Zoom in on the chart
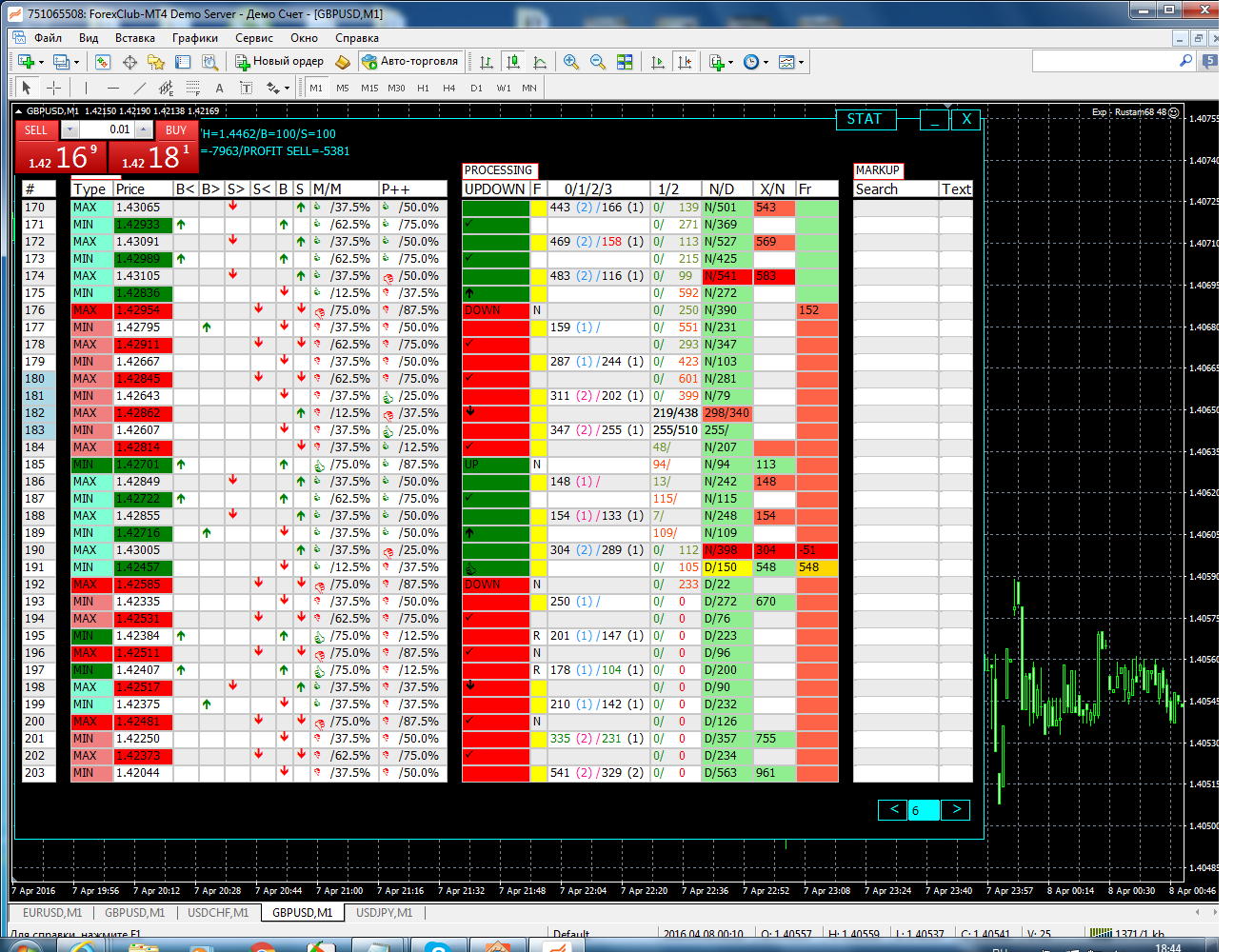The image size is (1234, 952). point(571,62)
